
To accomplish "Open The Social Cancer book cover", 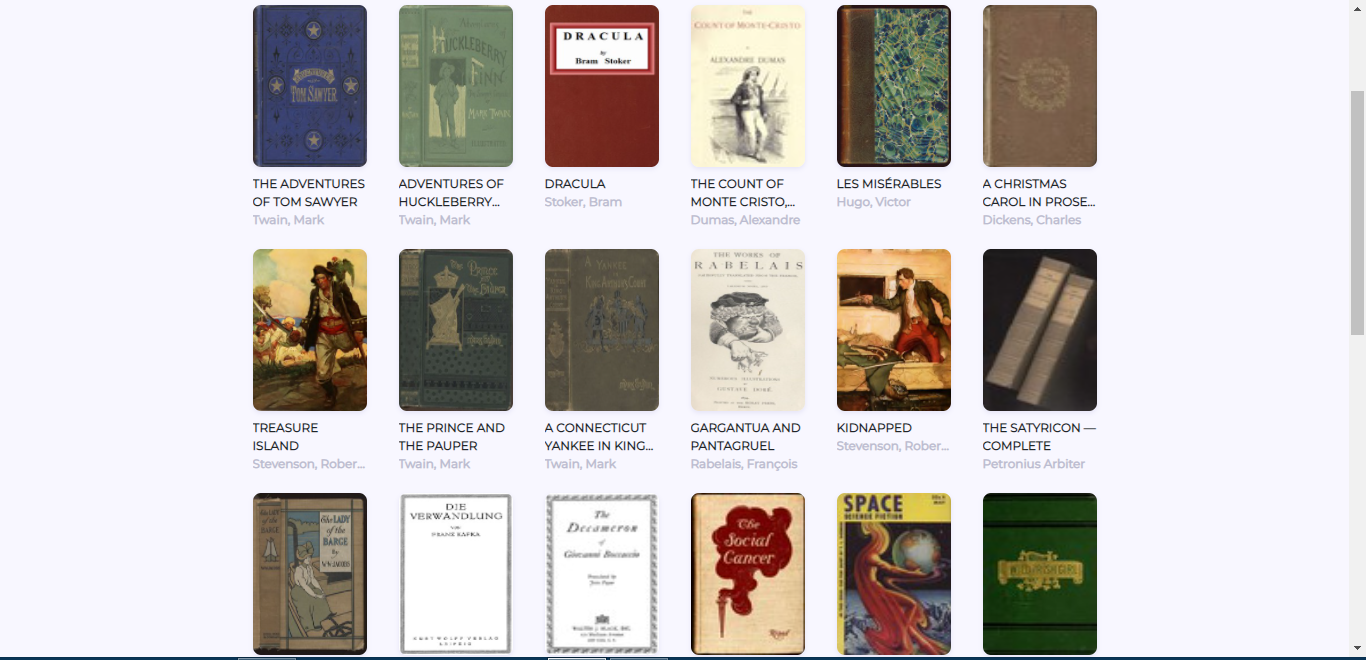I will [x=748, y=574].
